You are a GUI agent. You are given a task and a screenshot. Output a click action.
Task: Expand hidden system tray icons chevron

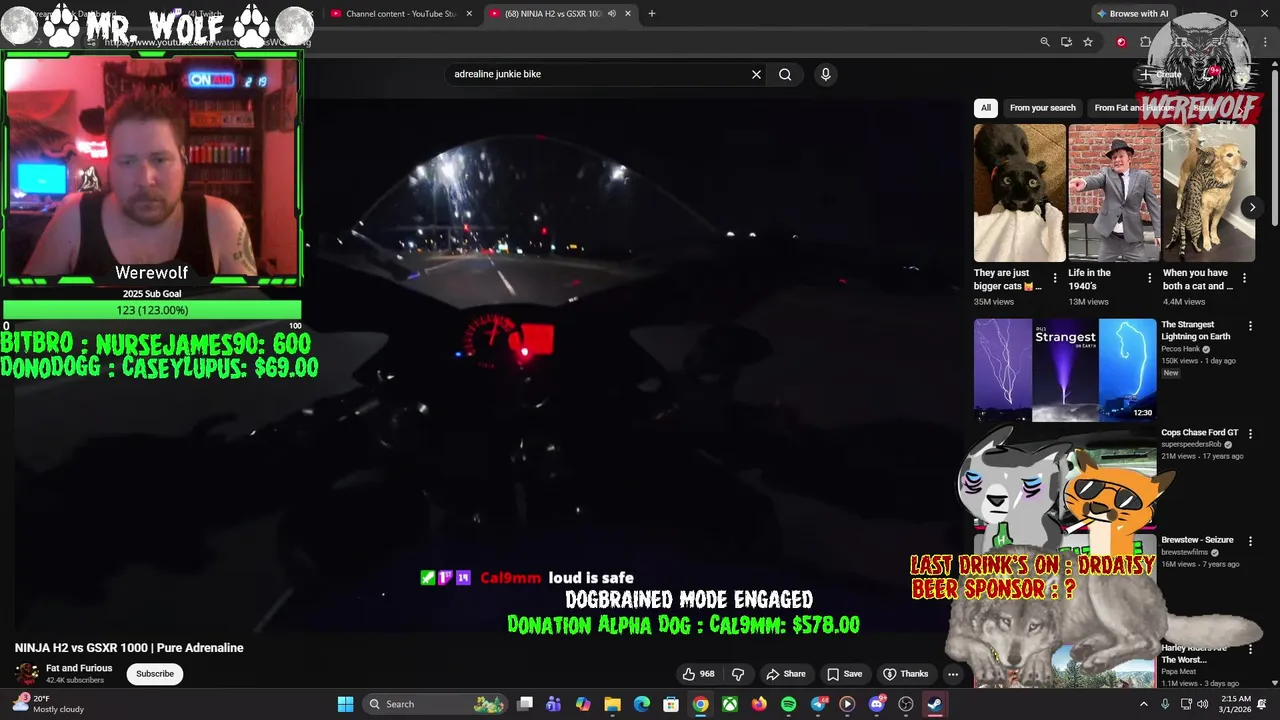[1144, 704]
